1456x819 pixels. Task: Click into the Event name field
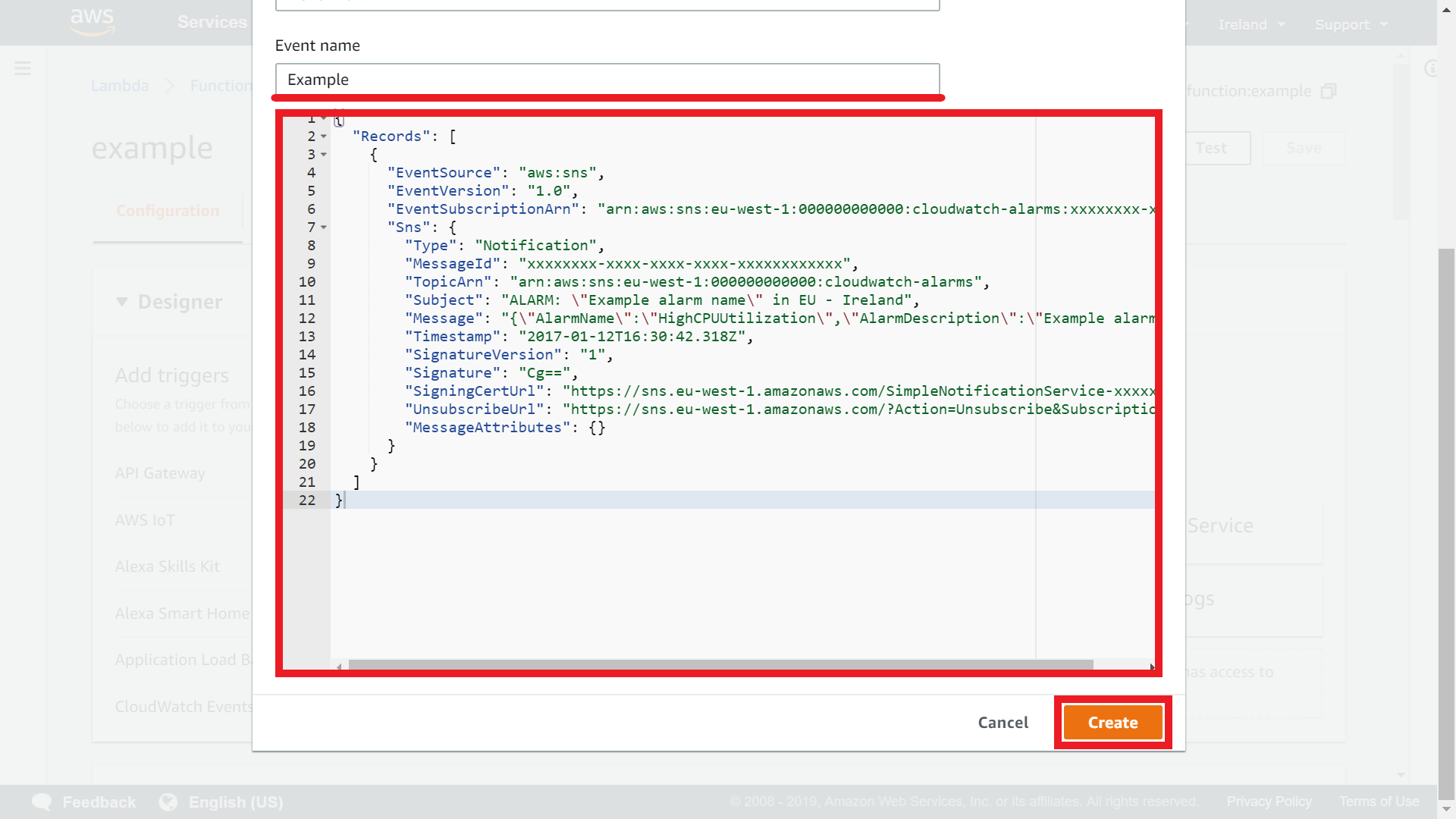607,80
